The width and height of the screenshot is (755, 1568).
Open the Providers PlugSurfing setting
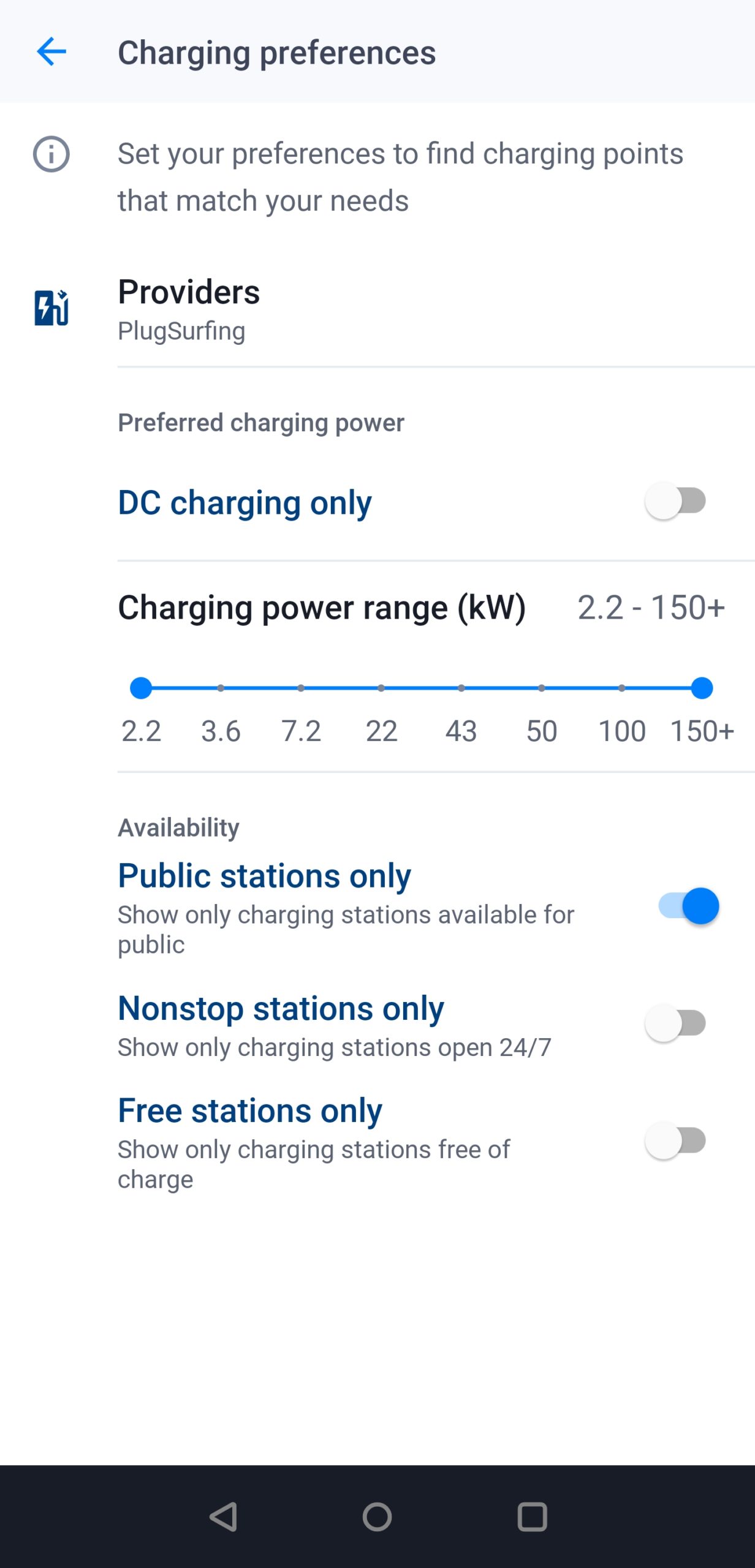(189, 309)
